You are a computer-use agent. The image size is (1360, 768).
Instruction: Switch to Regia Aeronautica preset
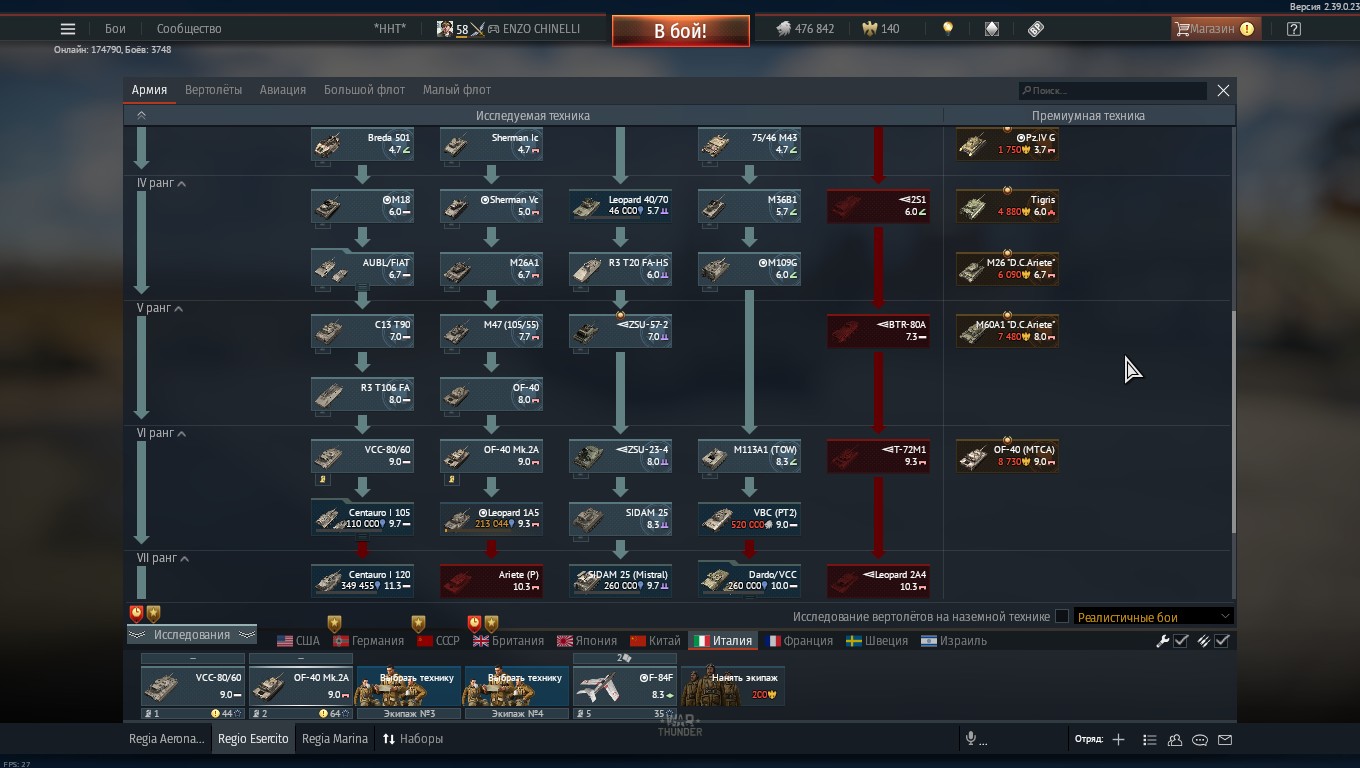tap(166, 739)
